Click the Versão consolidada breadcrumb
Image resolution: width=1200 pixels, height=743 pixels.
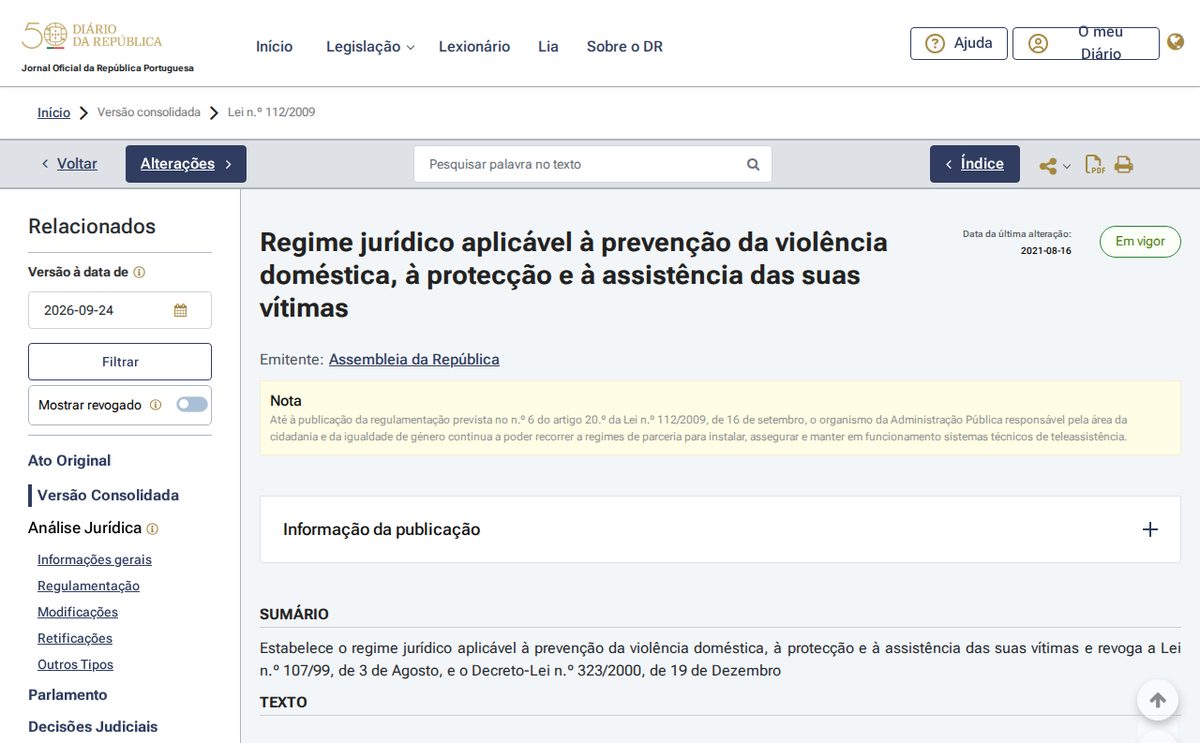pos(149,113)
